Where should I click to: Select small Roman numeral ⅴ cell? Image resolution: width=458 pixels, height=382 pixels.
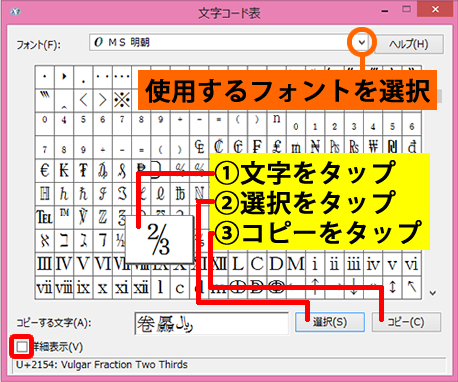tap(393, 264)
